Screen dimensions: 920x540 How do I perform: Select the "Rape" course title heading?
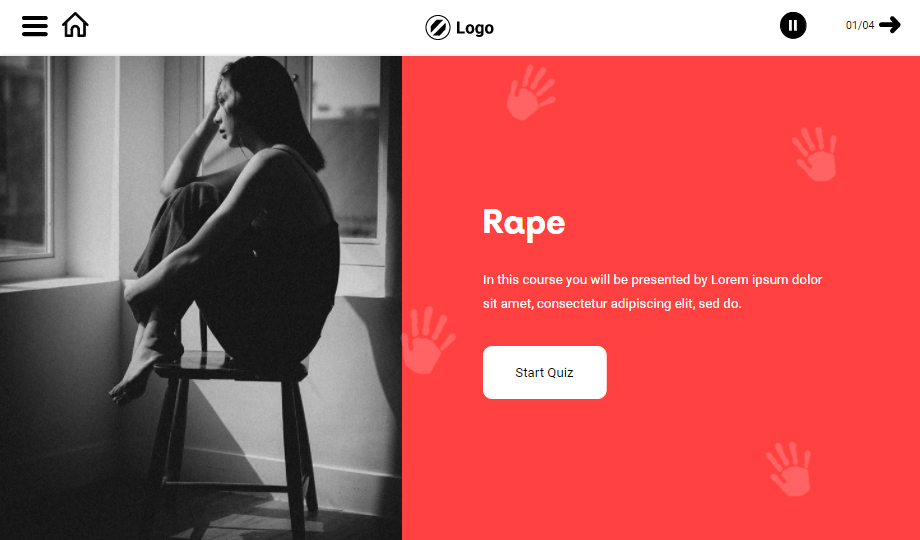(x=524, y=224)
